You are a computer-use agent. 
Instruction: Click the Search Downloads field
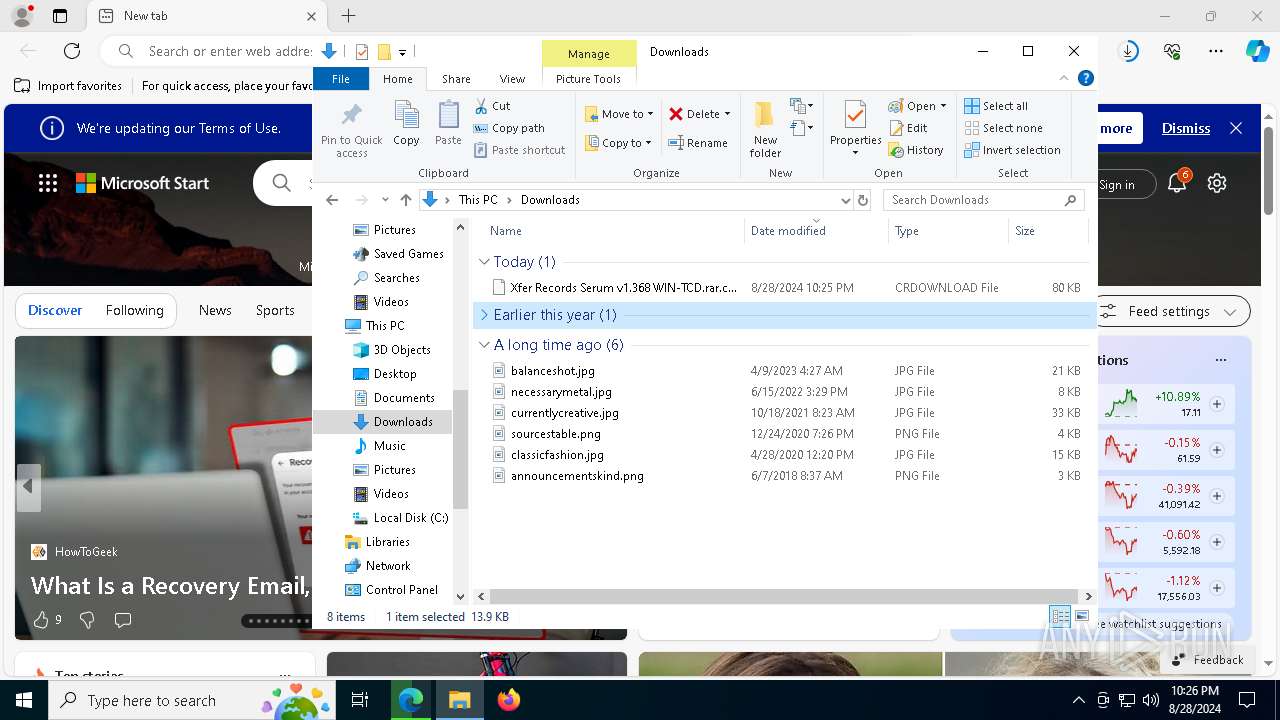pyautogui.click(x=983, y=200)
